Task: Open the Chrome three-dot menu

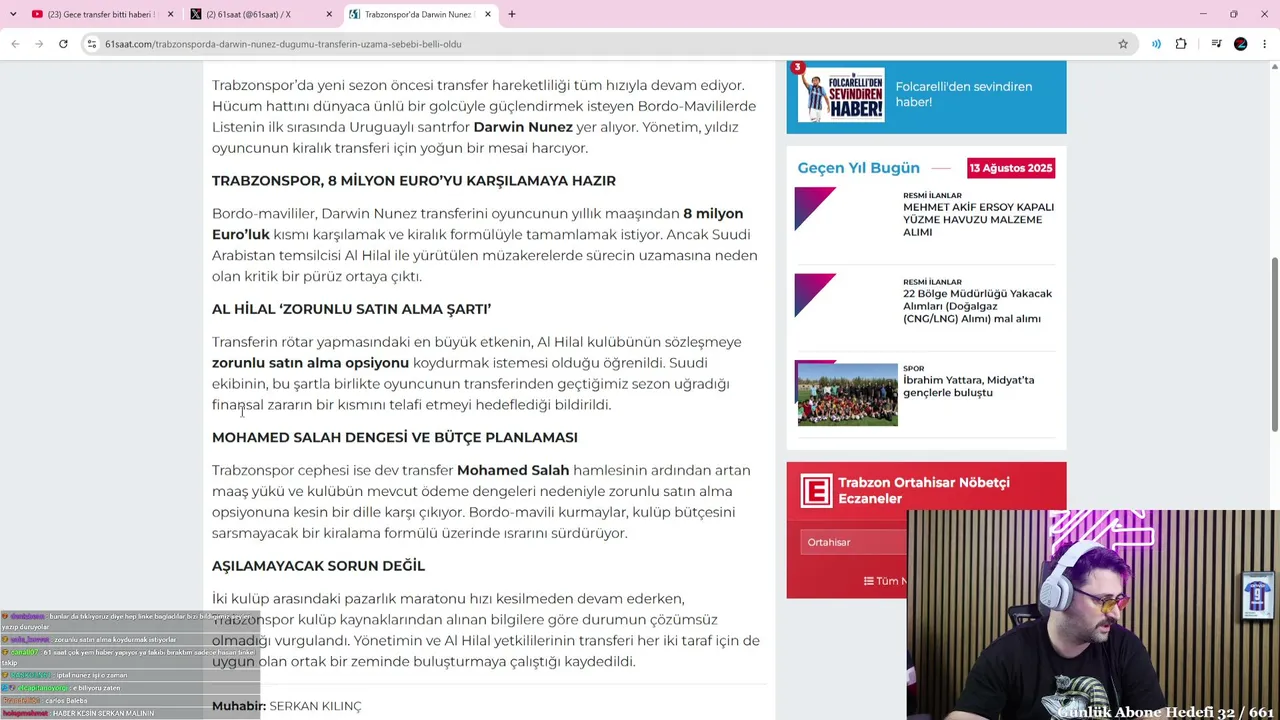Action: click(1265, 44)
